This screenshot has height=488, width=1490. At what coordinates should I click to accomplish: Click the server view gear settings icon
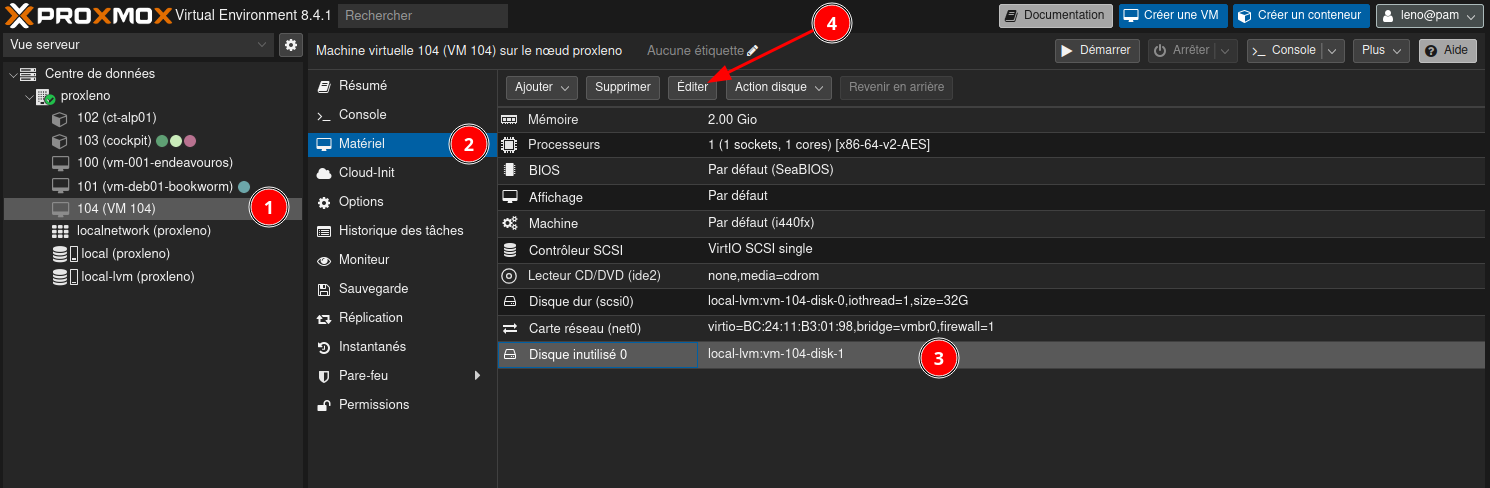[290, 45]
